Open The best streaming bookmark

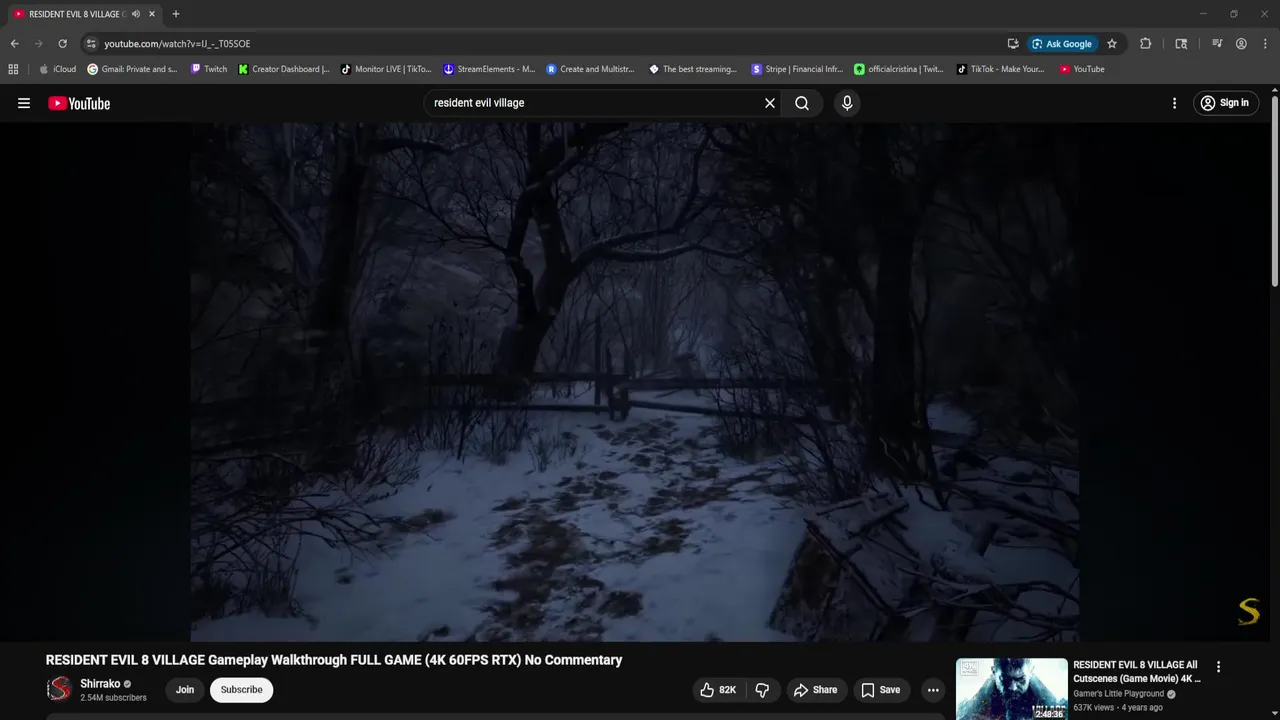693,69
